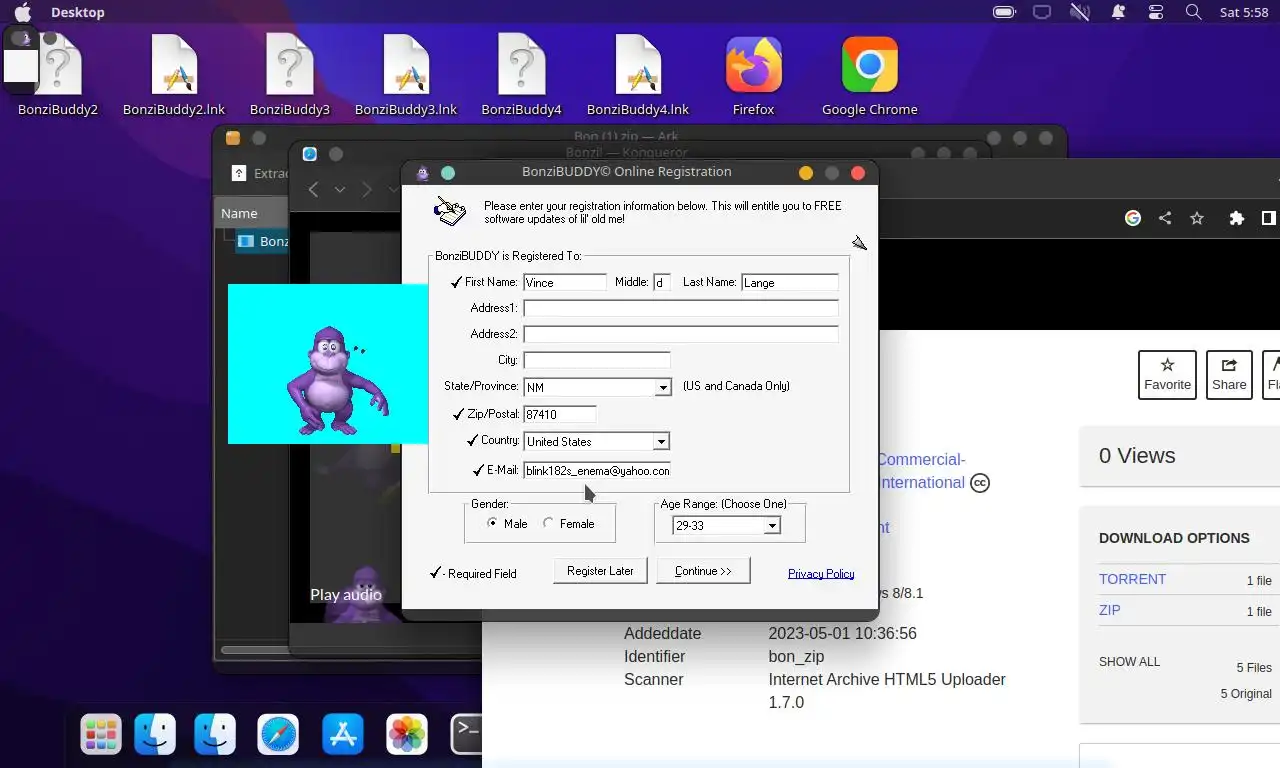This screenshot has height=768, width=1280.
Task: Open the BonziBuddy3 desktop file
Action: (290, 75)
